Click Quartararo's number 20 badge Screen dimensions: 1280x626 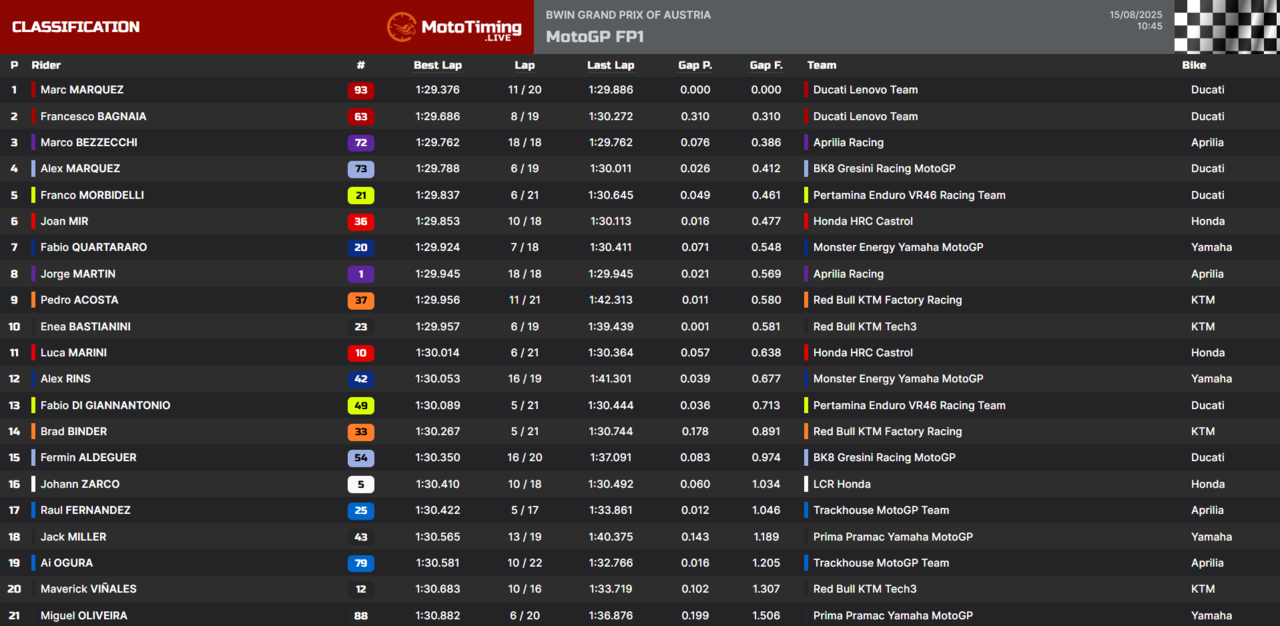tap(361, 248)
